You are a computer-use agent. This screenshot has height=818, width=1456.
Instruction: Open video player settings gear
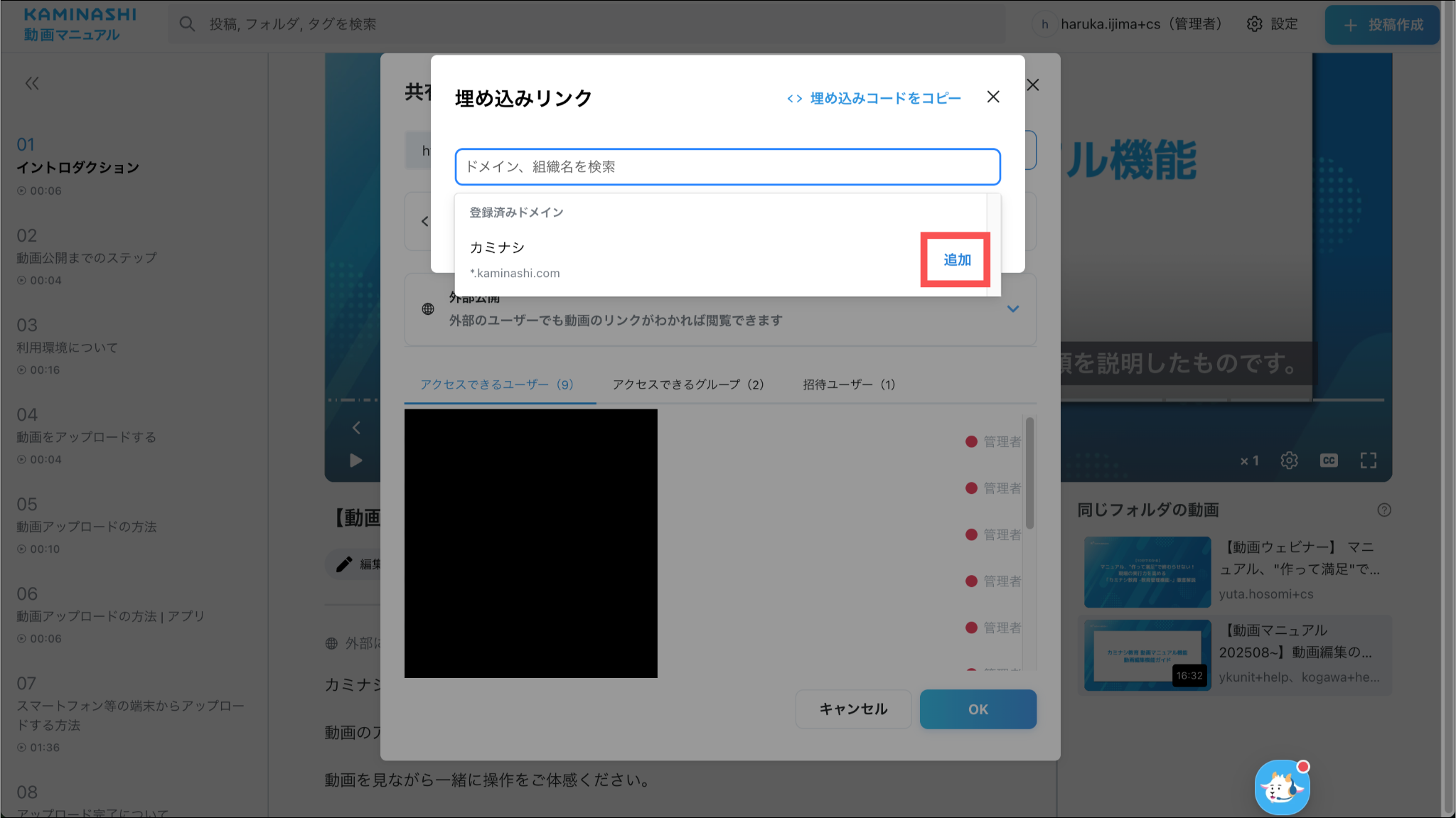tap(1289, 461)
